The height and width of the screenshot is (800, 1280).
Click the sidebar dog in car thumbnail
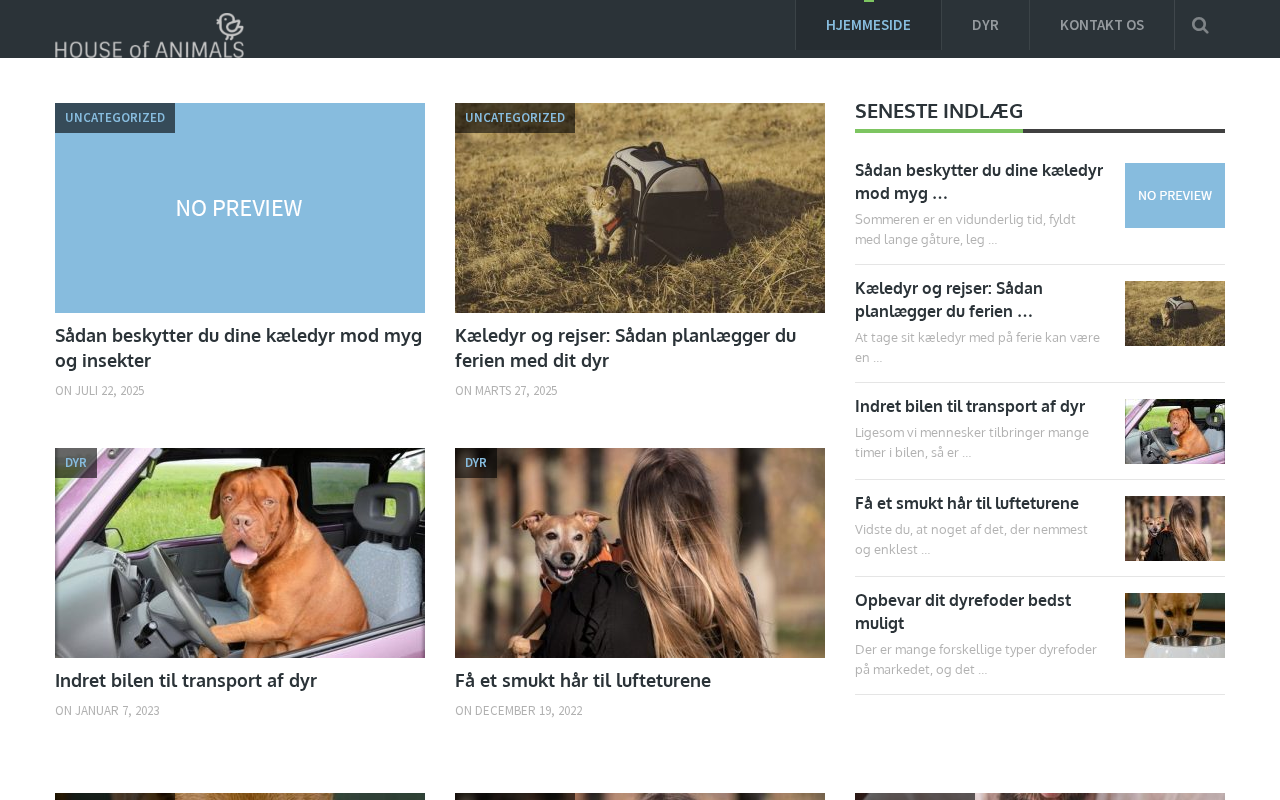pos(1175,432)
